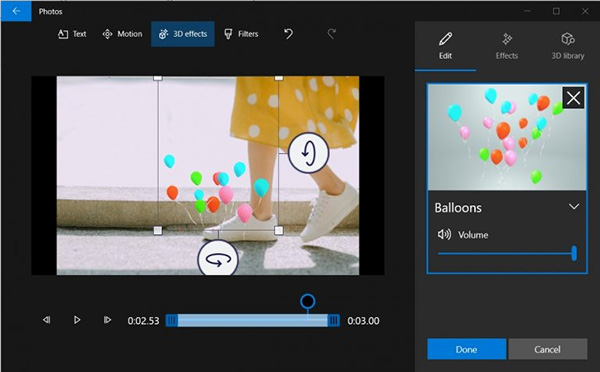This screenshot has height=372, width=600.
Task: Click the Volume slider handle
Action: point(574,253)
